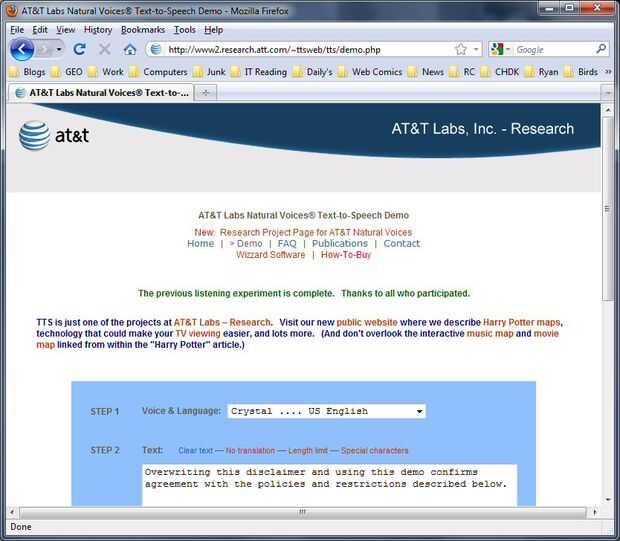Viewport: 620px width, 541px height.
Task: Open the Daily's bookmark folder
Action: pyautogui.click(x=313, y=72)
